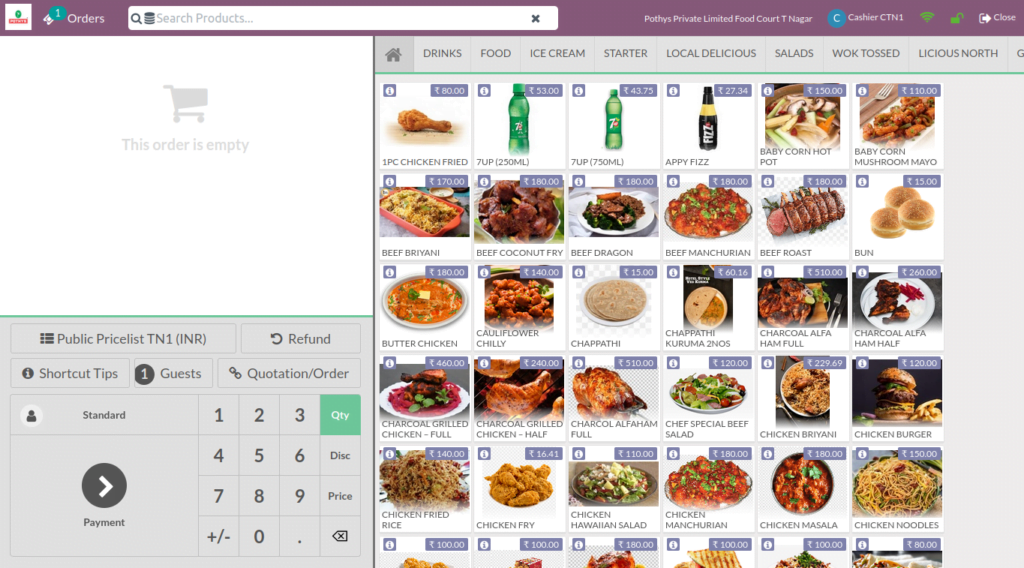Tap numpad key 1
The image size is (1024, 568).
pyautogui.click(x=218, y=415)
